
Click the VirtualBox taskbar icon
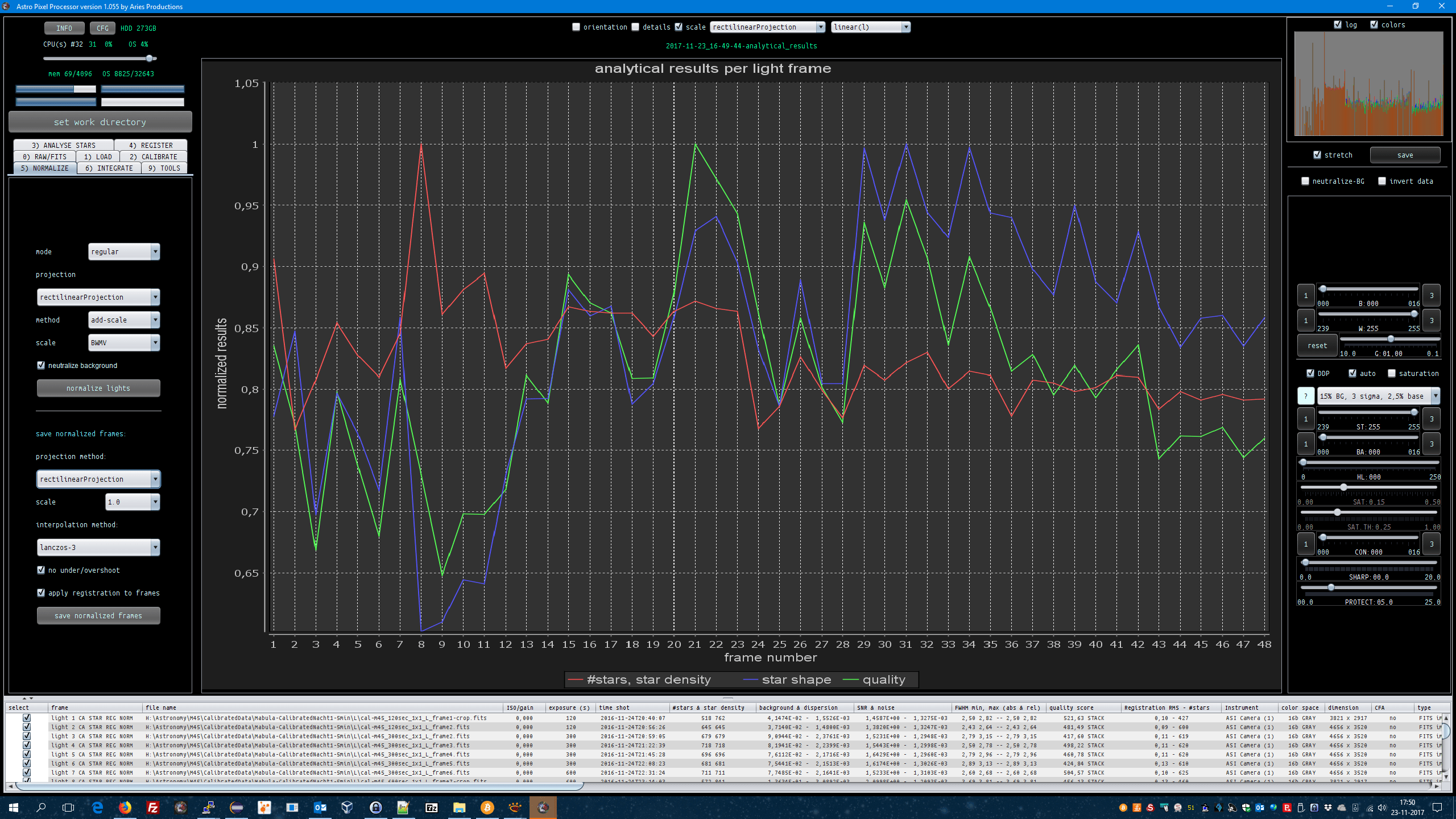pyautogui.click(x=347, y=807)
